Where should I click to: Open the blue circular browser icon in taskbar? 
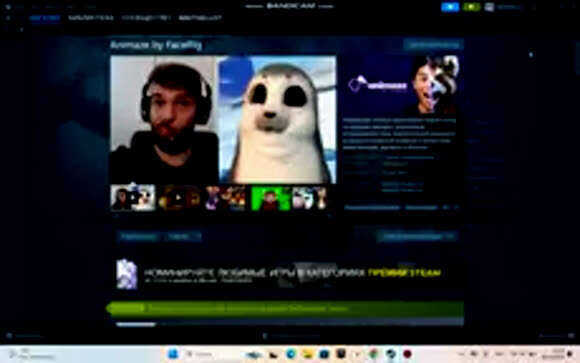pos(291,354)
